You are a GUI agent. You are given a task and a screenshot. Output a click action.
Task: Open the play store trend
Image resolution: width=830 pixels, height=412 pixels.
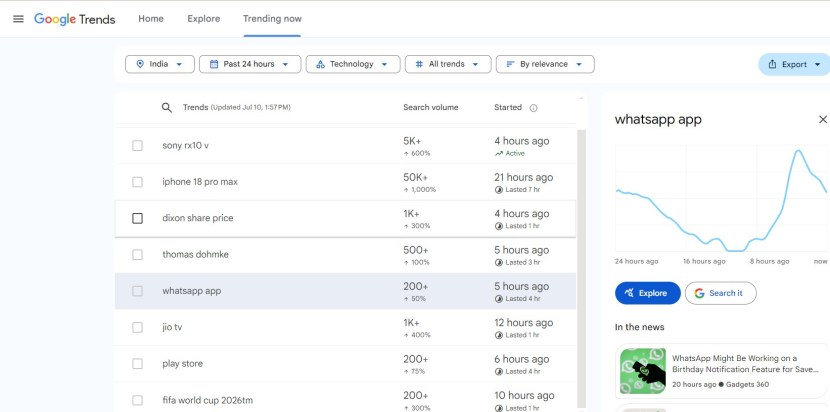click(x=182, y=364)
